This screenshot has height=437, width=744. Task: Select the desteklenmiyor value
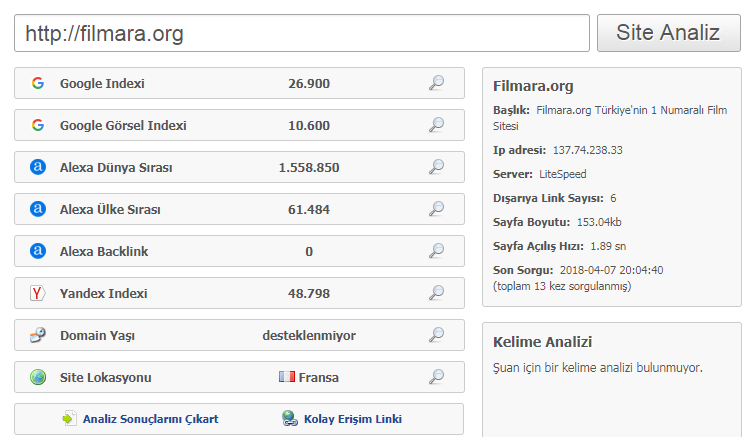pyautogui.click(x=309, y=335)
